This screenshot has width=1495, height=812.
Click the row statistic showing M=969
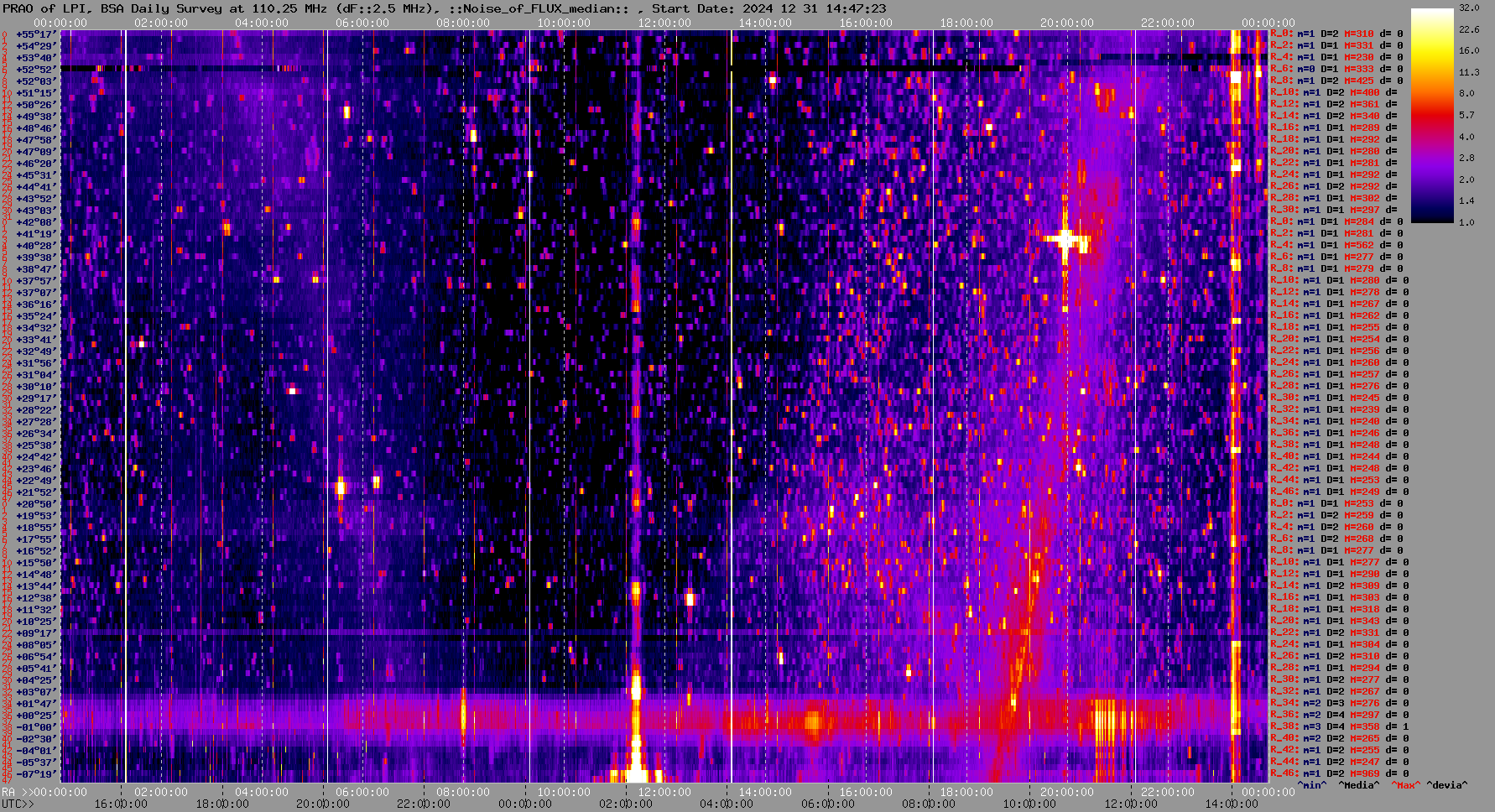(x=1340, y=774)
